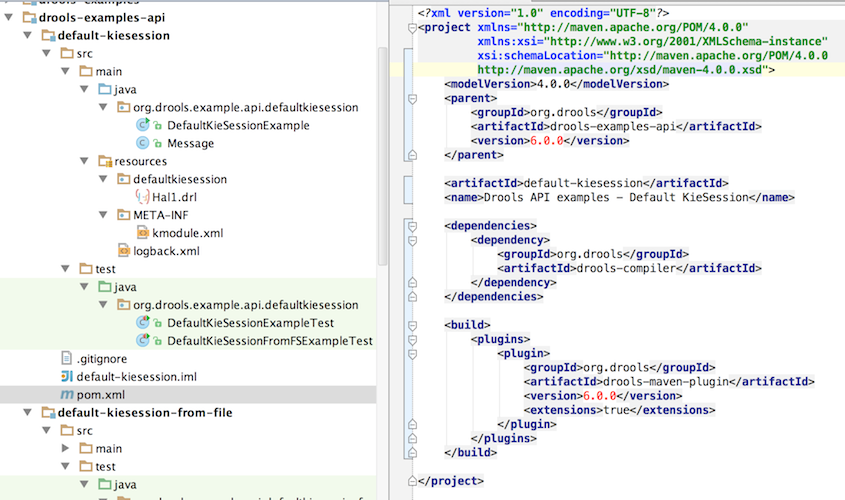The width and height of the screenshot is (845, 500).
Task: Click the kmodule.xml file icon
Action: pos(141,233)
